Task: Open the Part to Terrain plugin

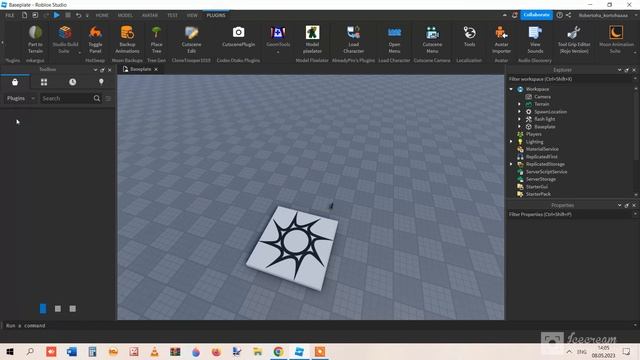Action: [x=35, y=39]
